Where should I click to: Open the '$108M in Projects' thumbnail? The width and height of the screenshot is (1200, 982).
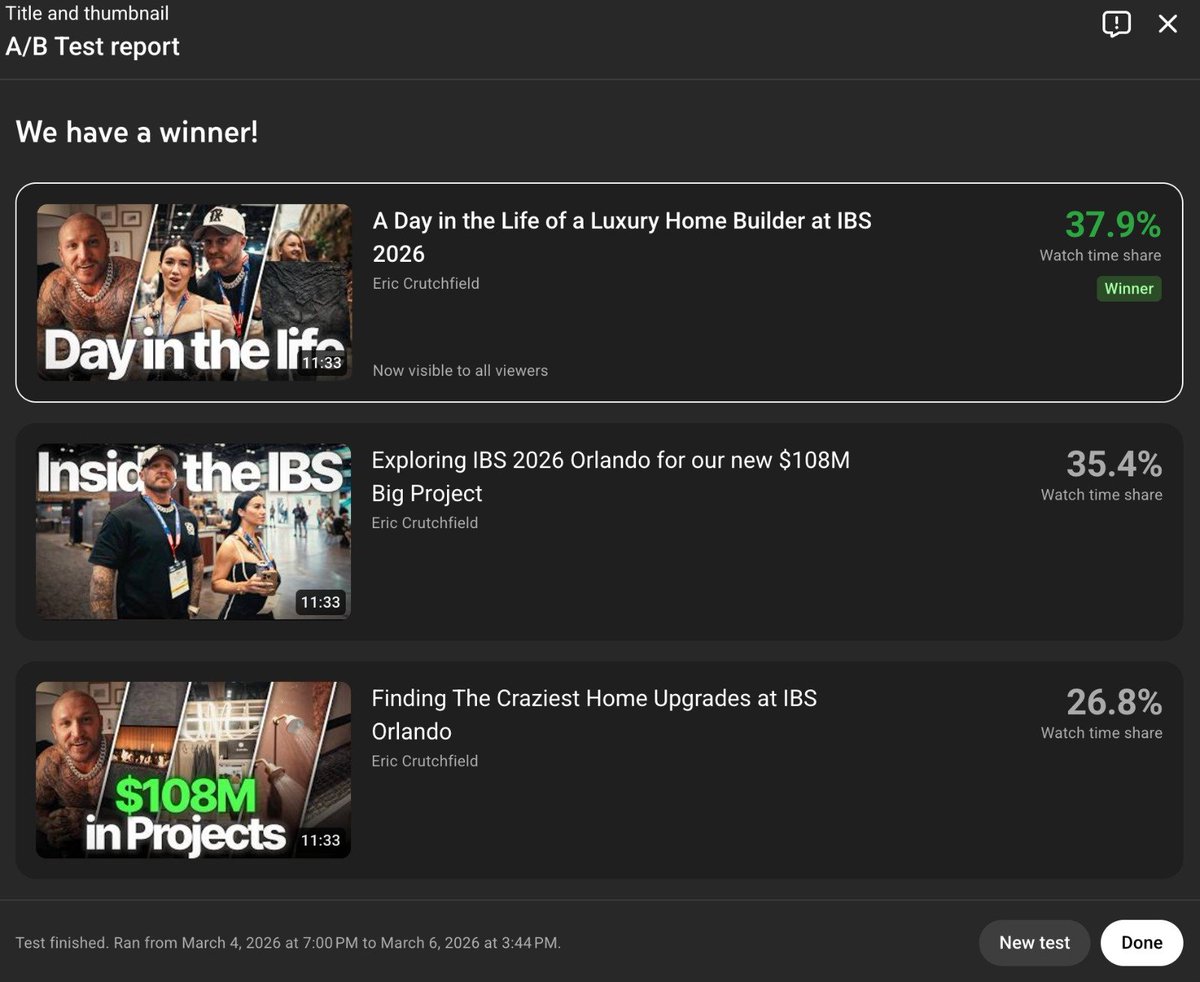pyautogui.click(x=193, y=769)
